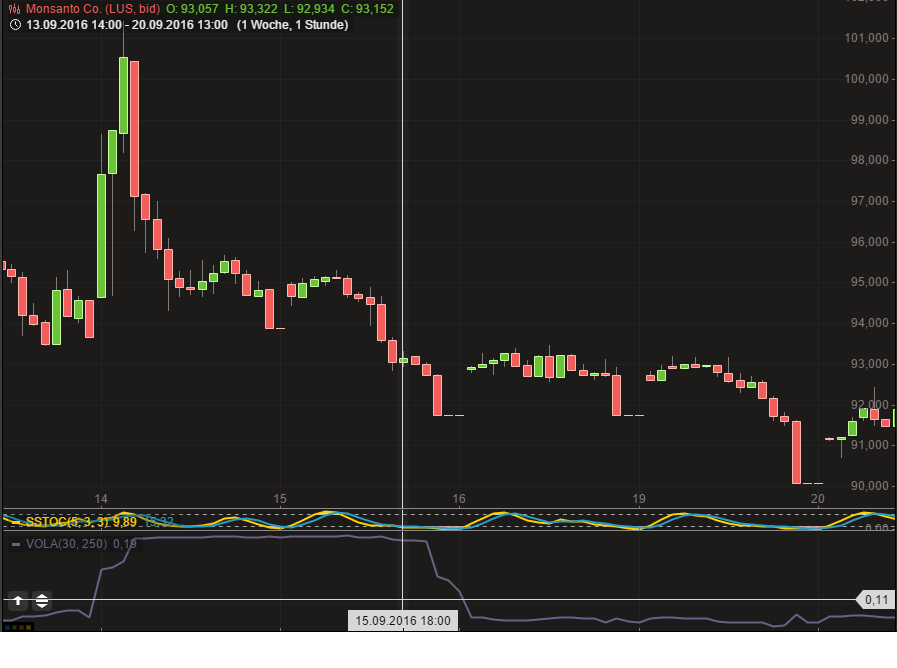Click the purple VOLA legend color swatch
The height and width of the screenshot is (668, 897).
tap(16, 544)
